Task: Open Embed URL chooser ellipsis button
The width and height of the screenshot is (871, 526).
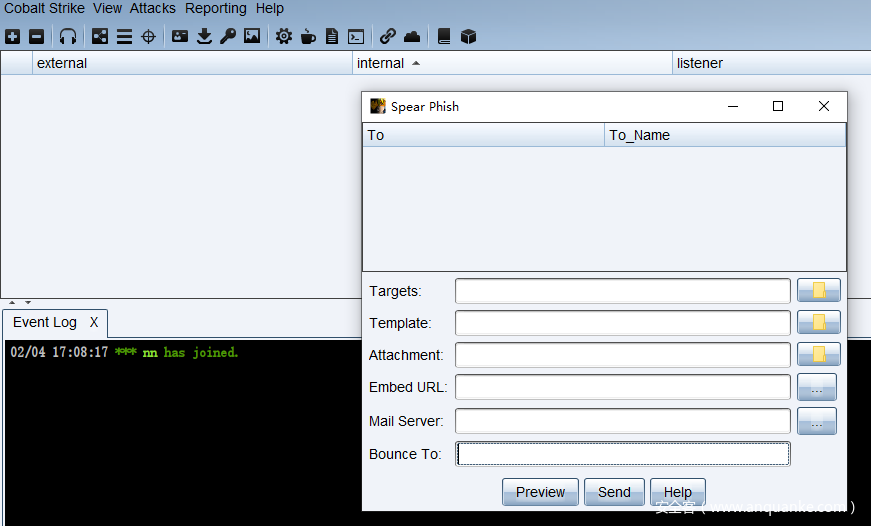Action: 816,387
